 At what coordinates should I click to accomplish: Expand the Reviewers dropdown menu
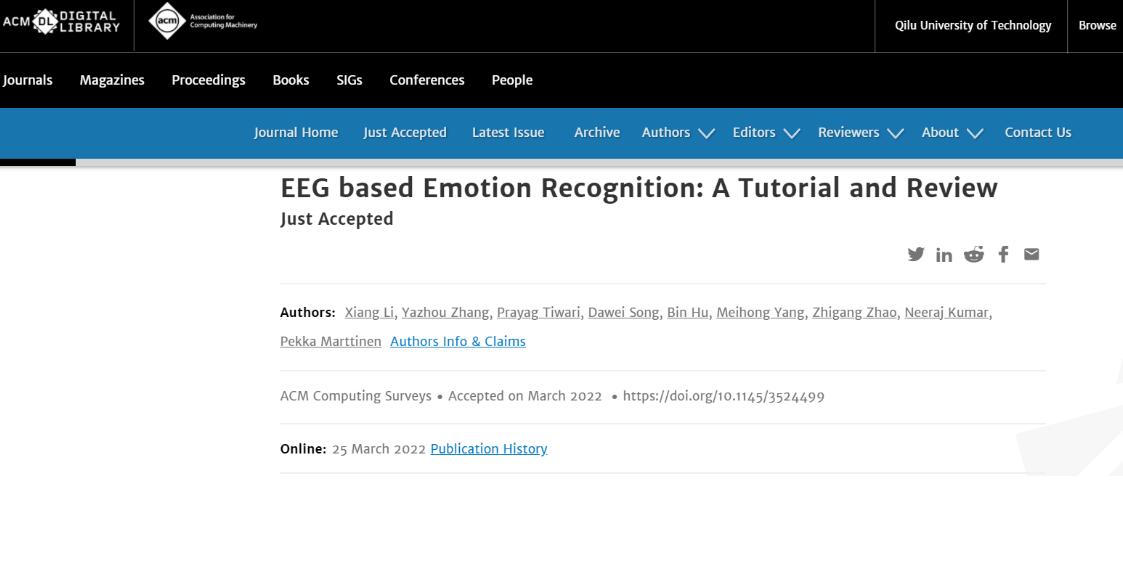tap(860, 132)
